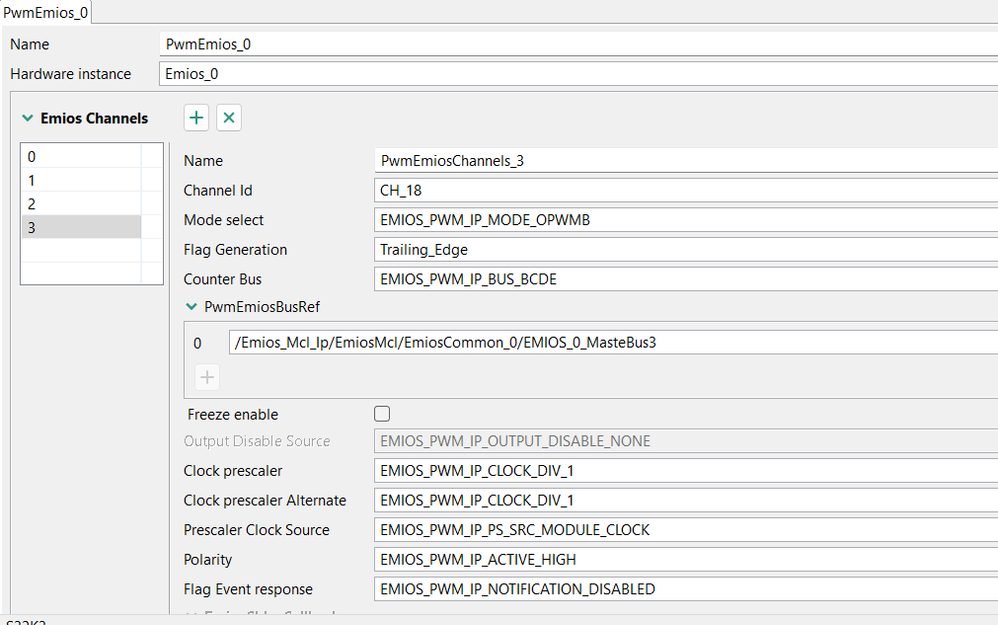The image size is (998, 625).
Task: Collapse the PwmEmiosBusRef section
Action: [192, 307]
